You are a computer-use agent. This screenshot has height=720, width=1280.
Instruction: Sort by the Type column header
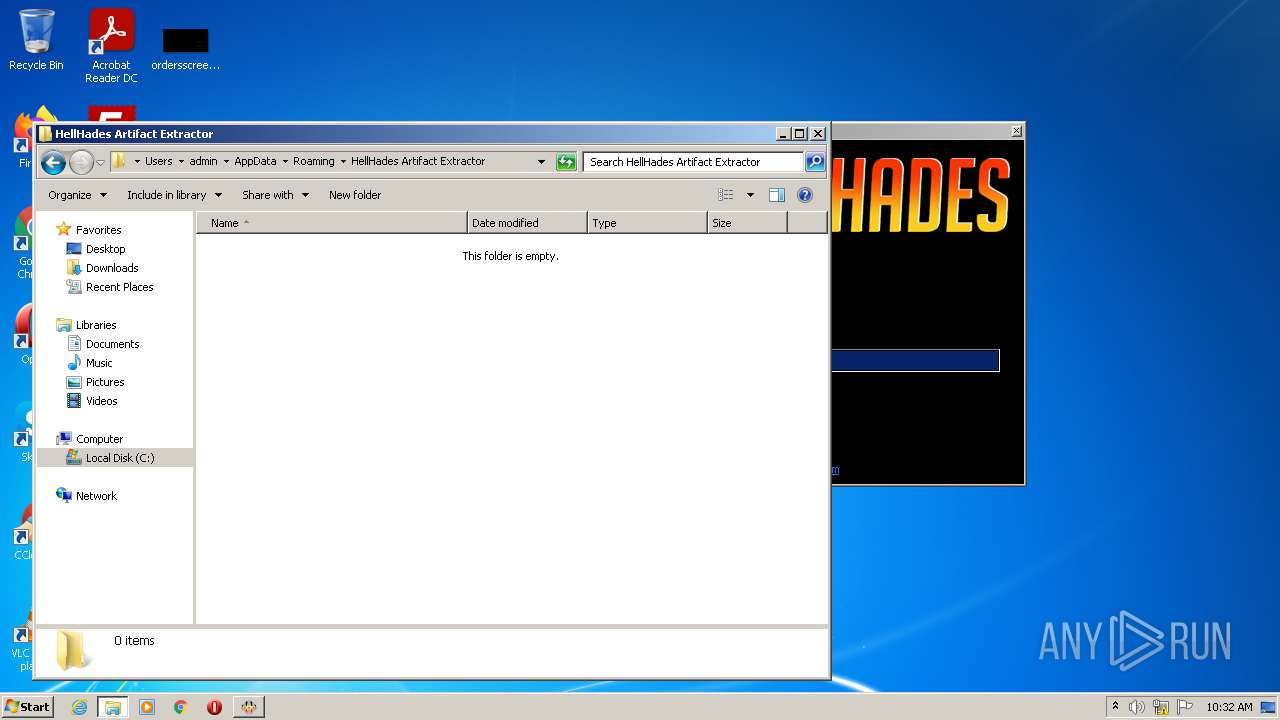pos(647,223)
